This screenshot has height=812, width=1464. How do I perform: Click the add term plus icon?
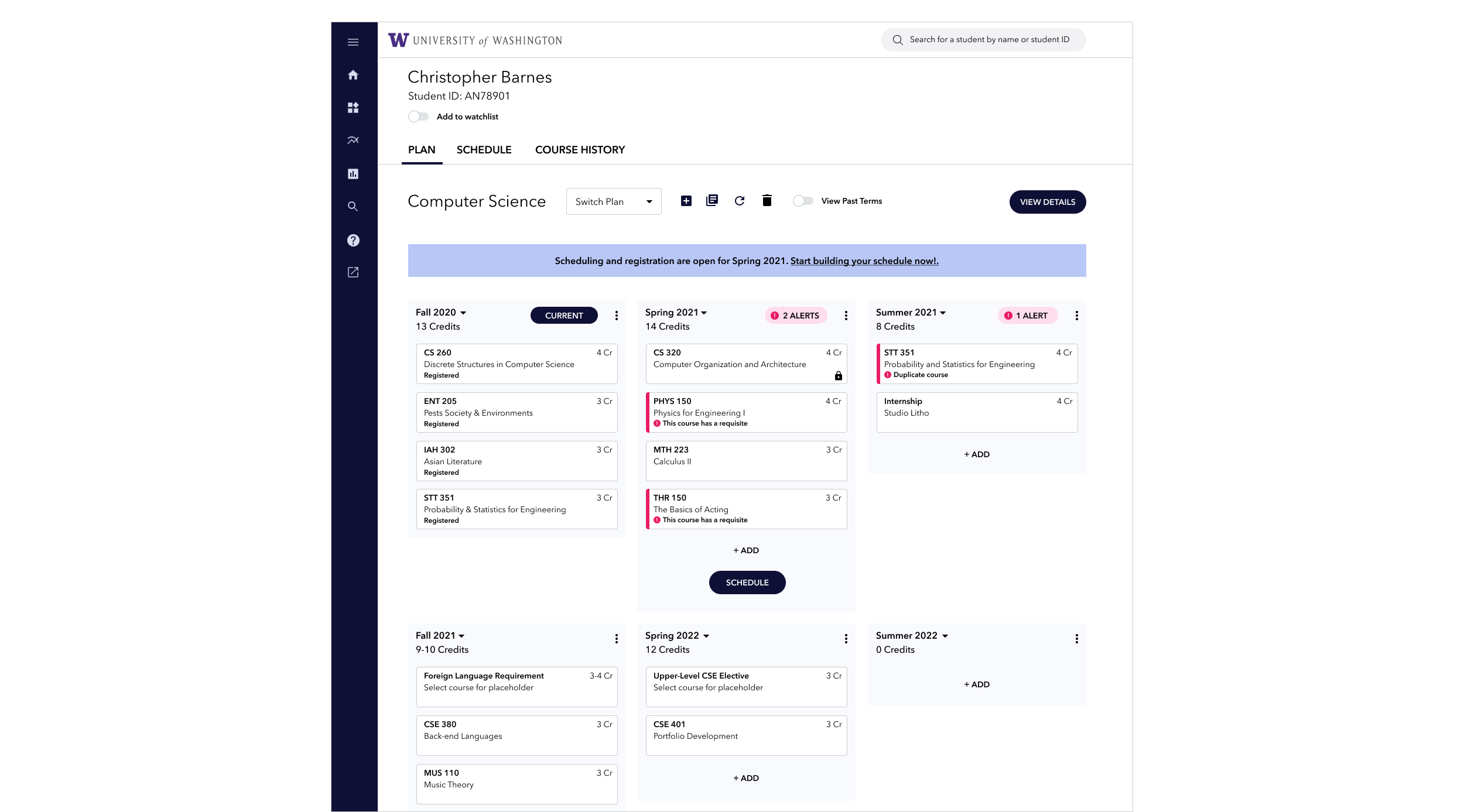(x=686, y=201)
